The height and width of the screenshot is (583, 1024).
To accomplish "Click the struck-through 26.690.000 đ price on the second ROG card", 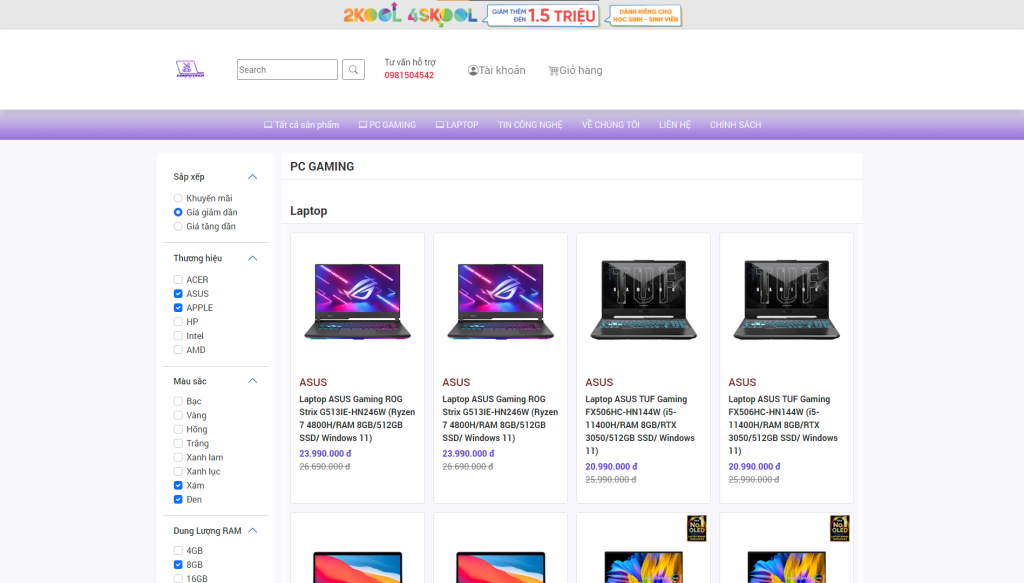I will 468,467.
